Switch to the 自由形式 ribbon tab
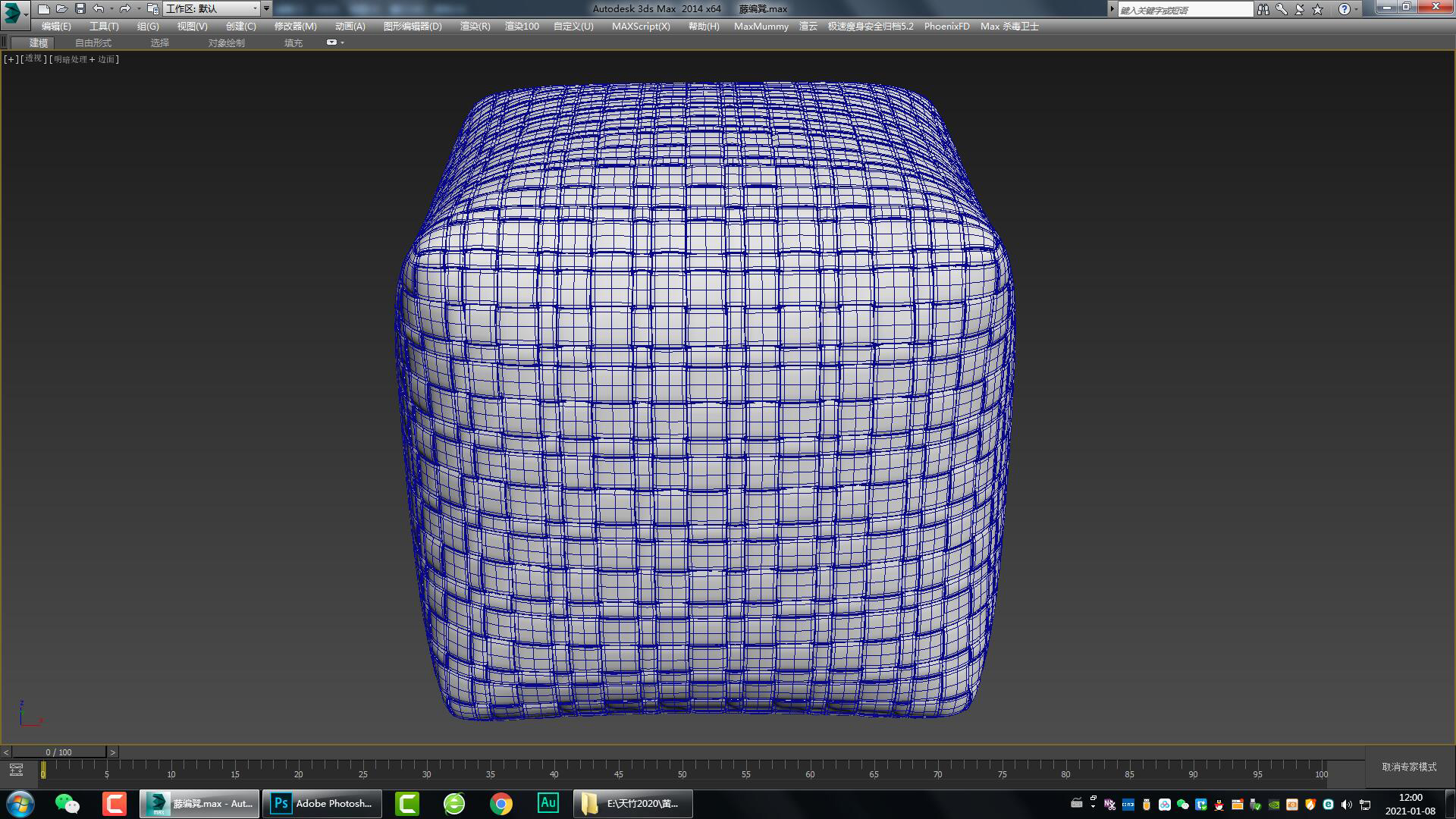 (93, 43)
